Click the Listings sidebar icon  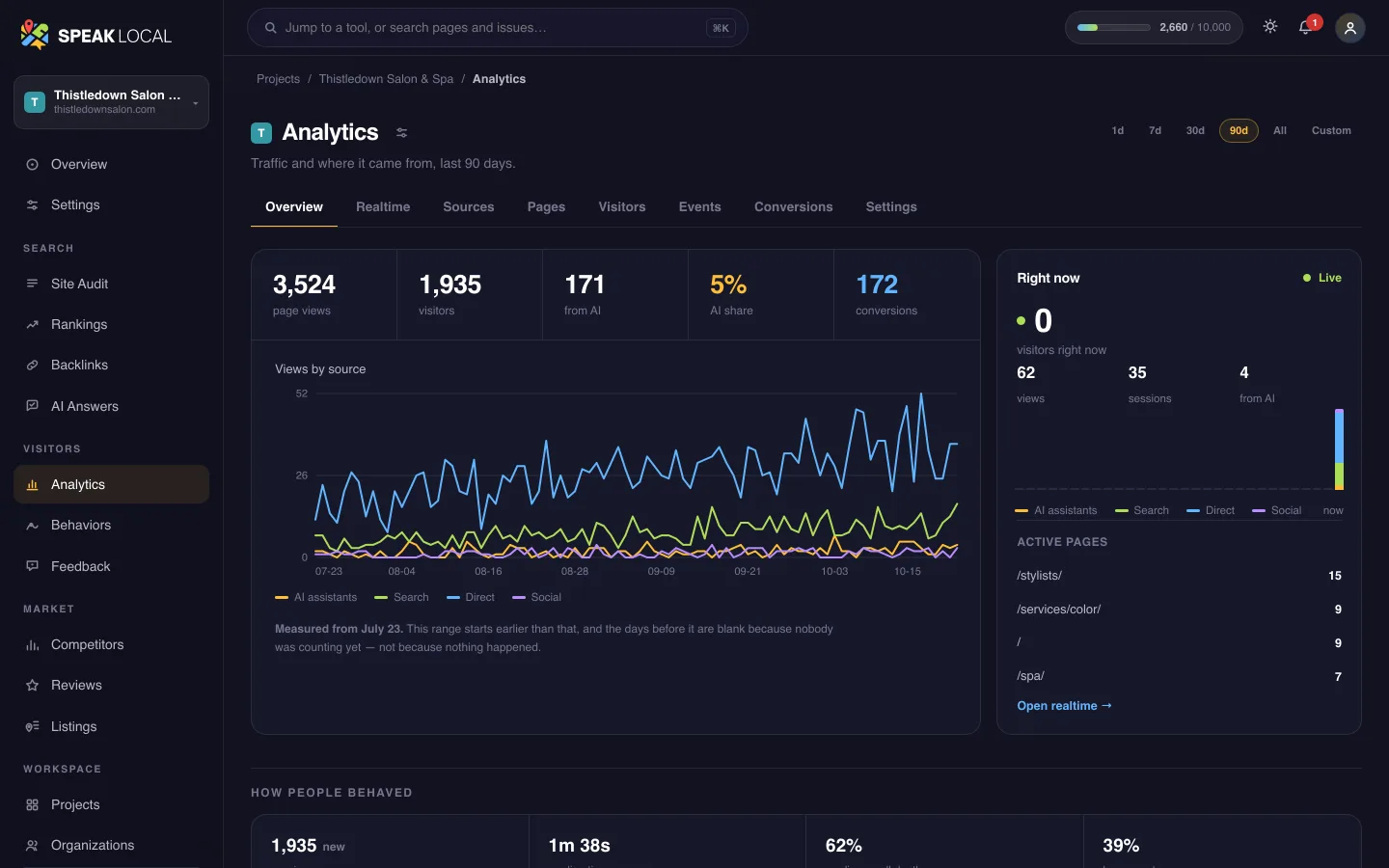[x=32, y=726]
